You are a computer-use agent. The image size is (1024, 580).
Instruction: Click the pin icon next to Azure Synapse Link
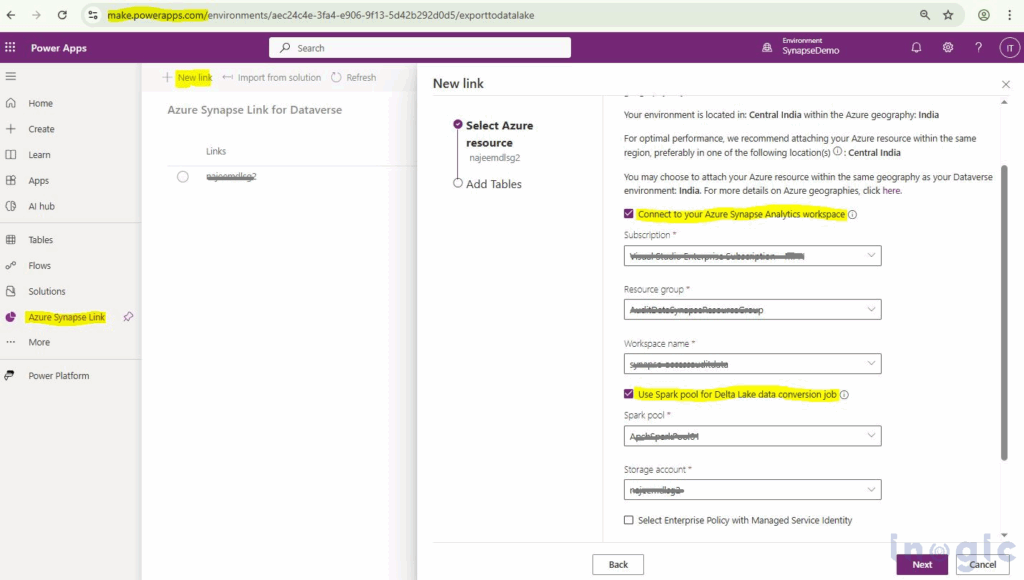click(128, 316)
